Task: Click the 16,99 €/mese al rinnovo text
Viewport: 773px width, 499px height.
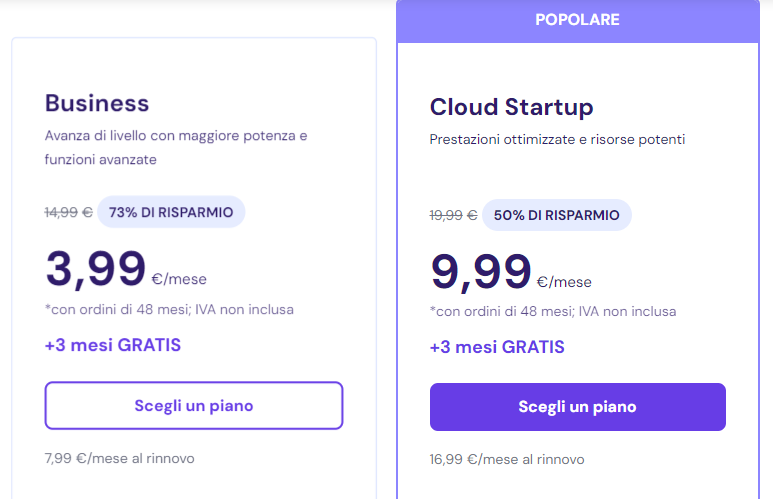Action: pyautogui.click(x=507, y=459)
